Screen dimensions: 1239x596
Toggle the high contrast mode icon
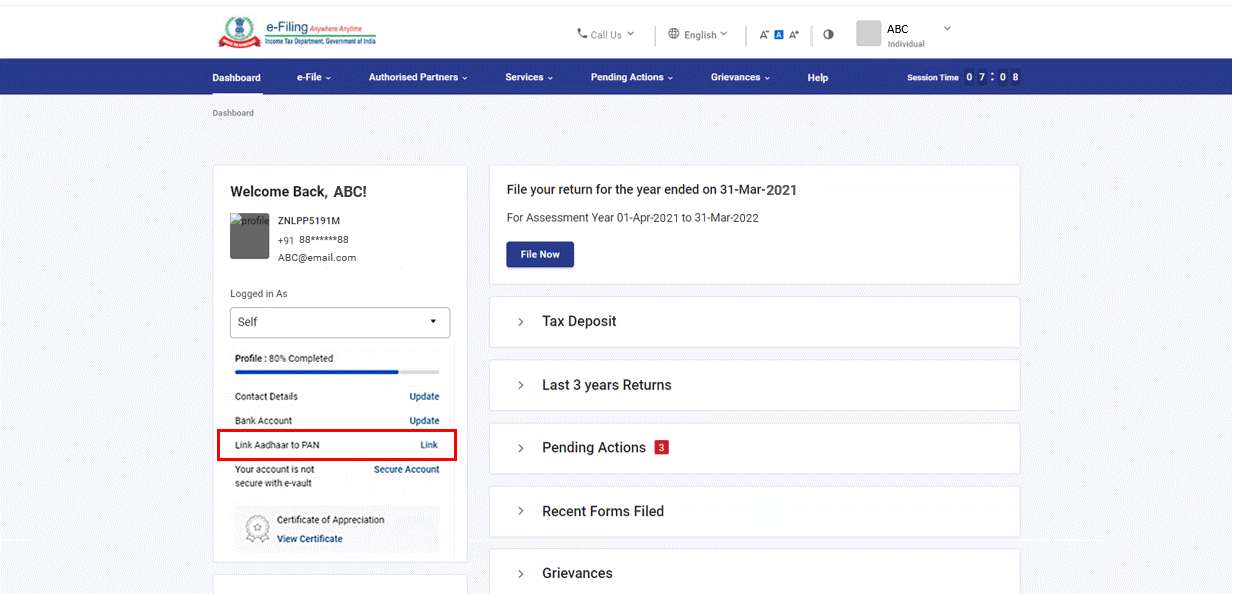(x=828, y=35)
